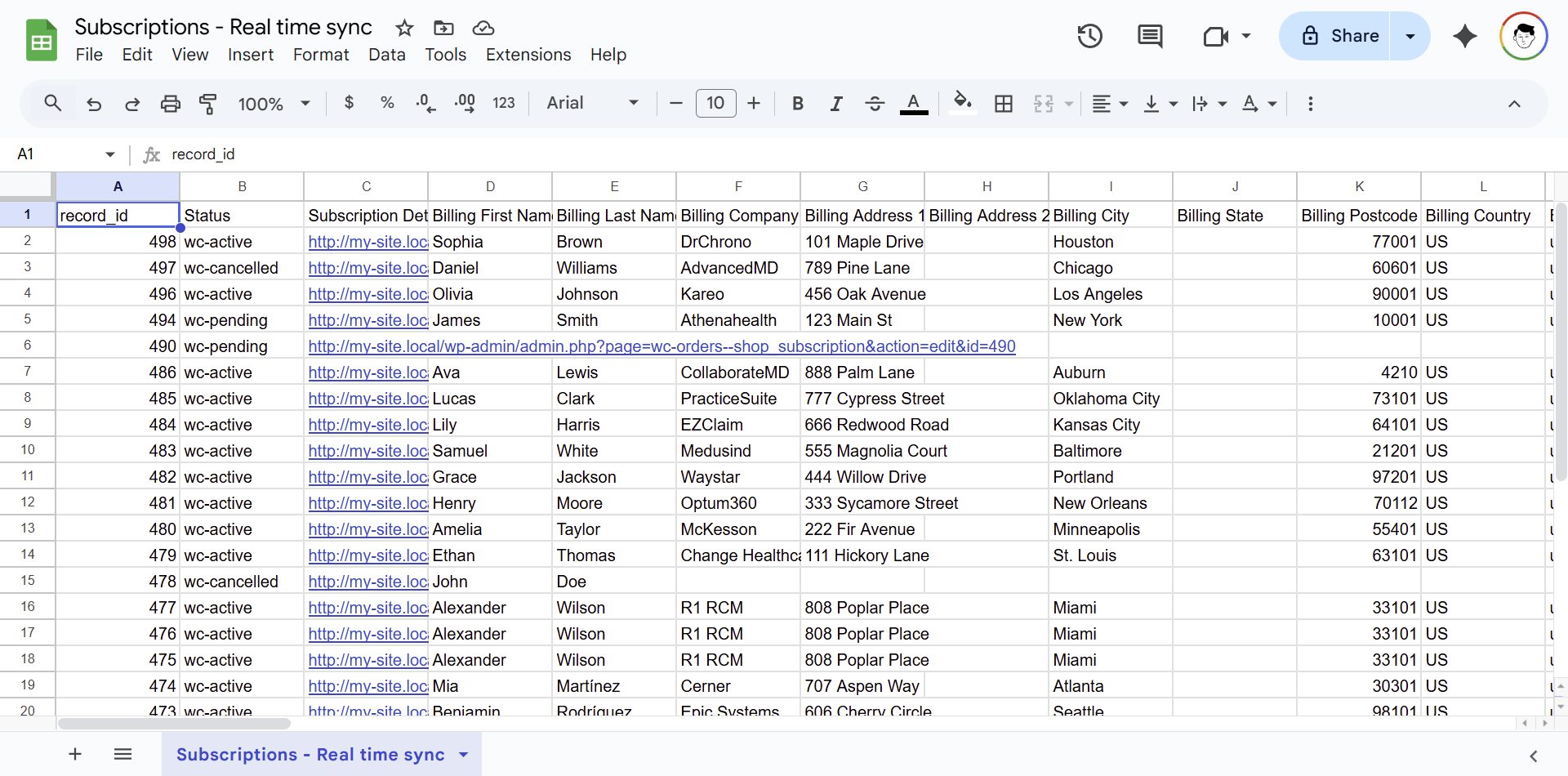The height and width of the screenshot is (776, 1568).
Task: Open the comments panel icon
Action: (x=1150, y=36)
